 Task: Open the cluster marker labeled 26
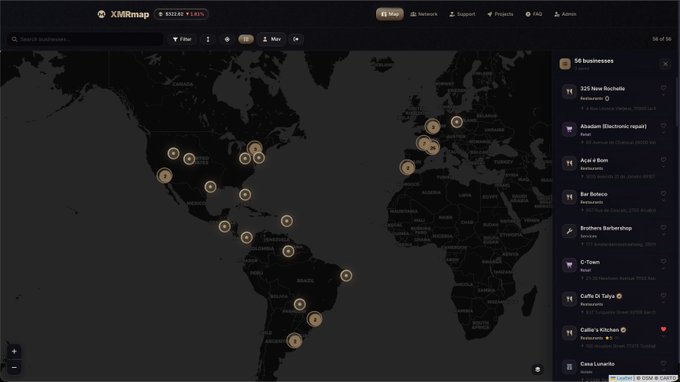[432, 148]
